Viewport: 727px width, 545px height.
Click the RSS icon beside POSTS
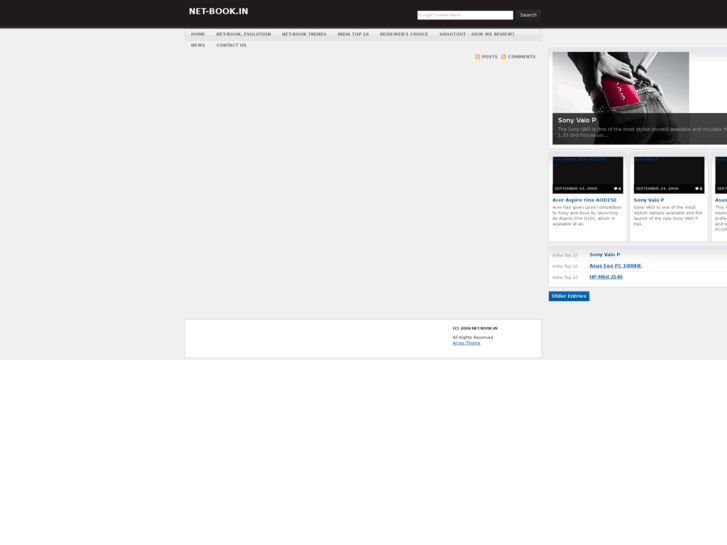478,57
